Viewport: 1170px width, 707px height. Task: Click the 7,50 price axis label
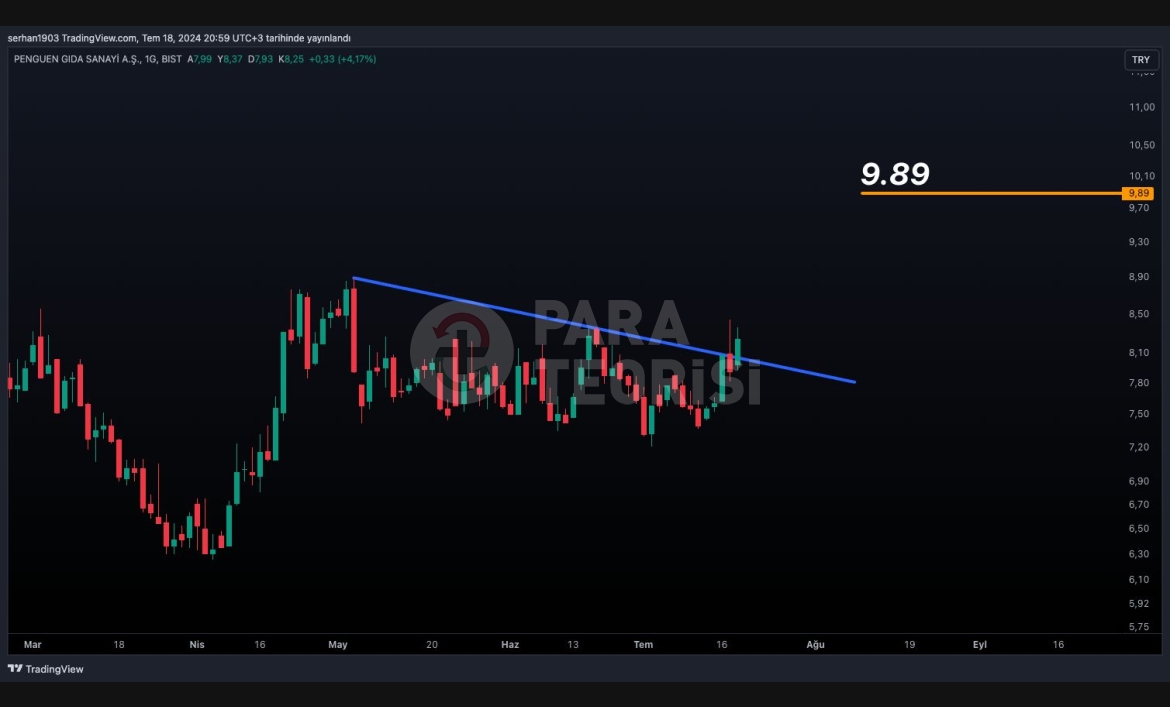pos(1139,414)
